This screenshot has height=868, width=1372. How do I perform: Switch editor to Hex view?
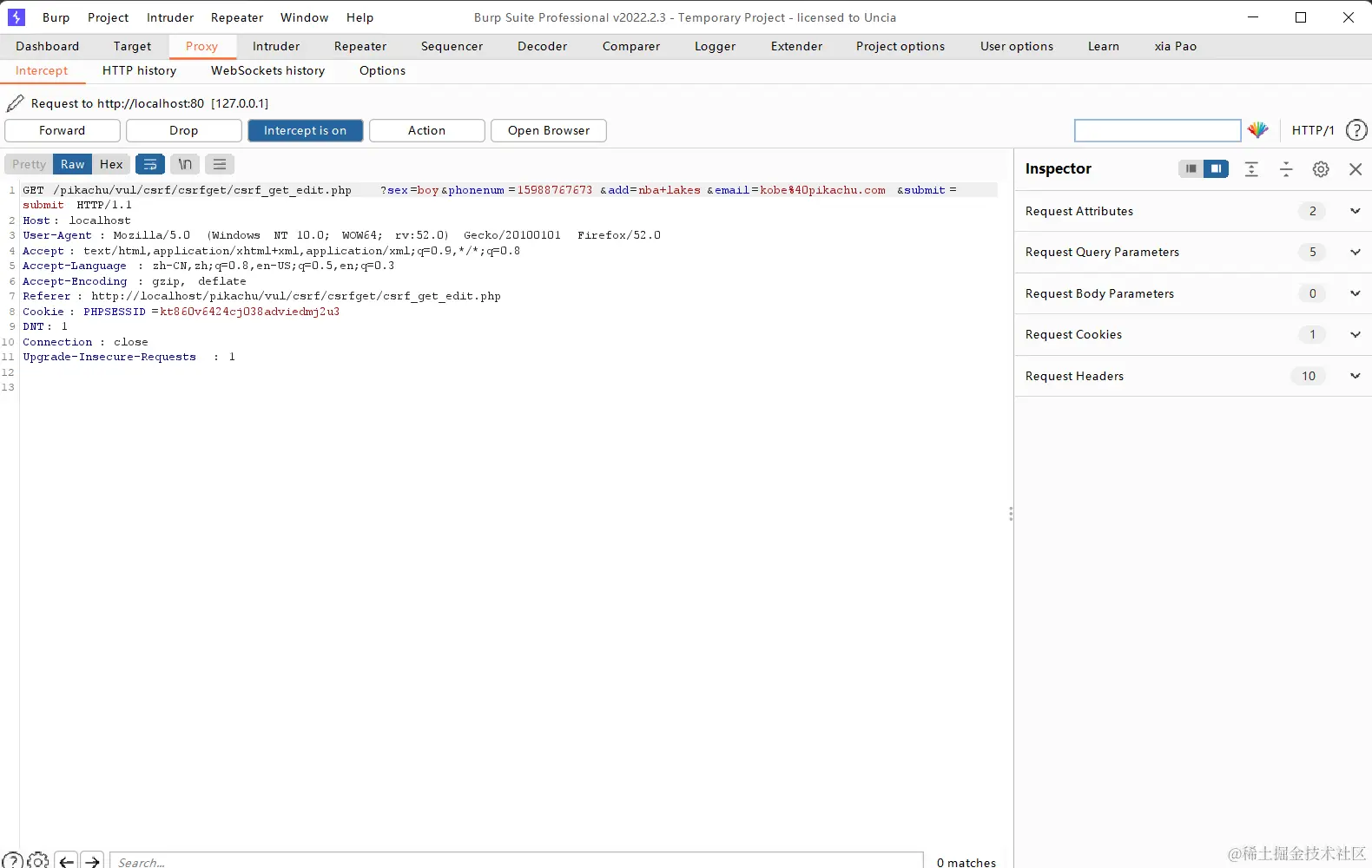(111, 164)
